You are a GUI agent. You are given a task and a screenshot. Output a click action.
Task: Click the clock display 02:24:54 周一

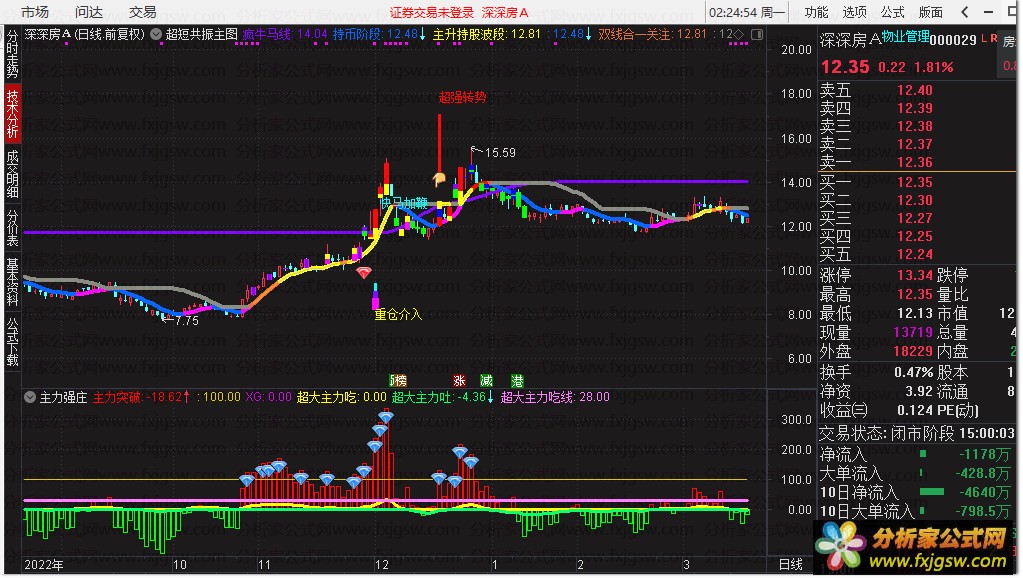pos(747,12)
